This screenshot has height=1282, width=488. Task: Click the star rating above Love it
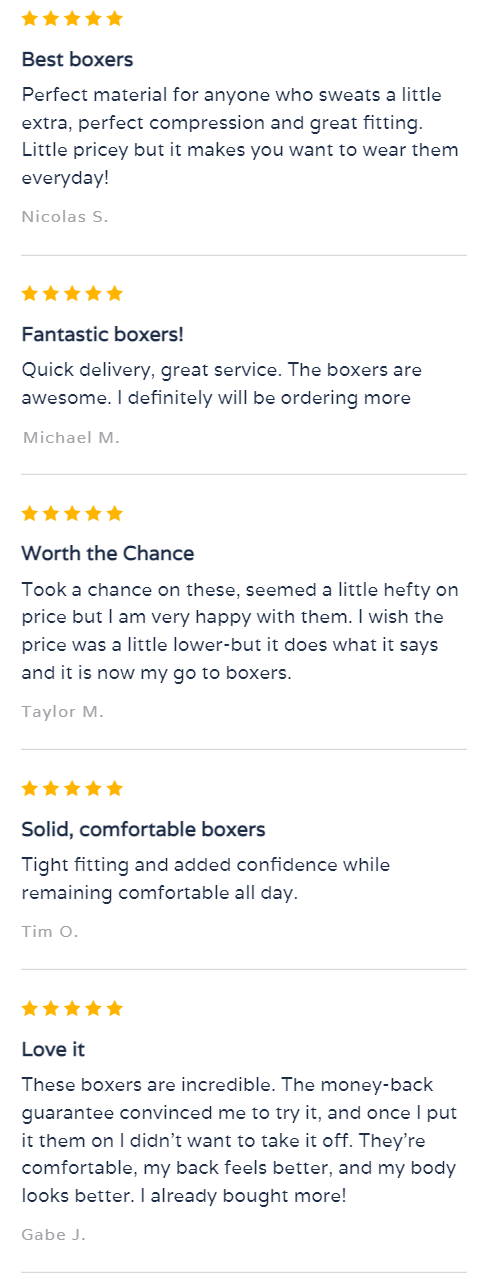72,1008
